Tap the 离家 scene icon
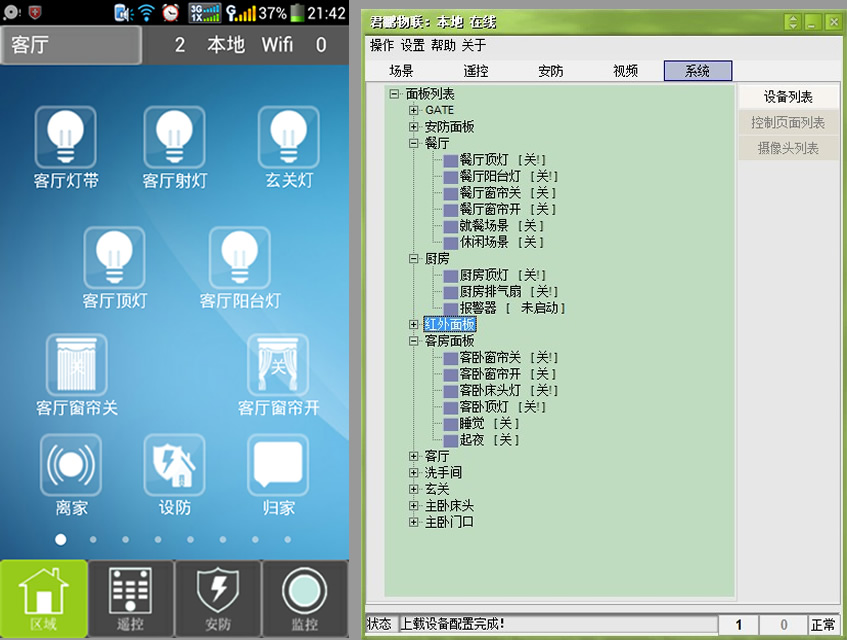The image size is (847, 640). click(71, 465)
